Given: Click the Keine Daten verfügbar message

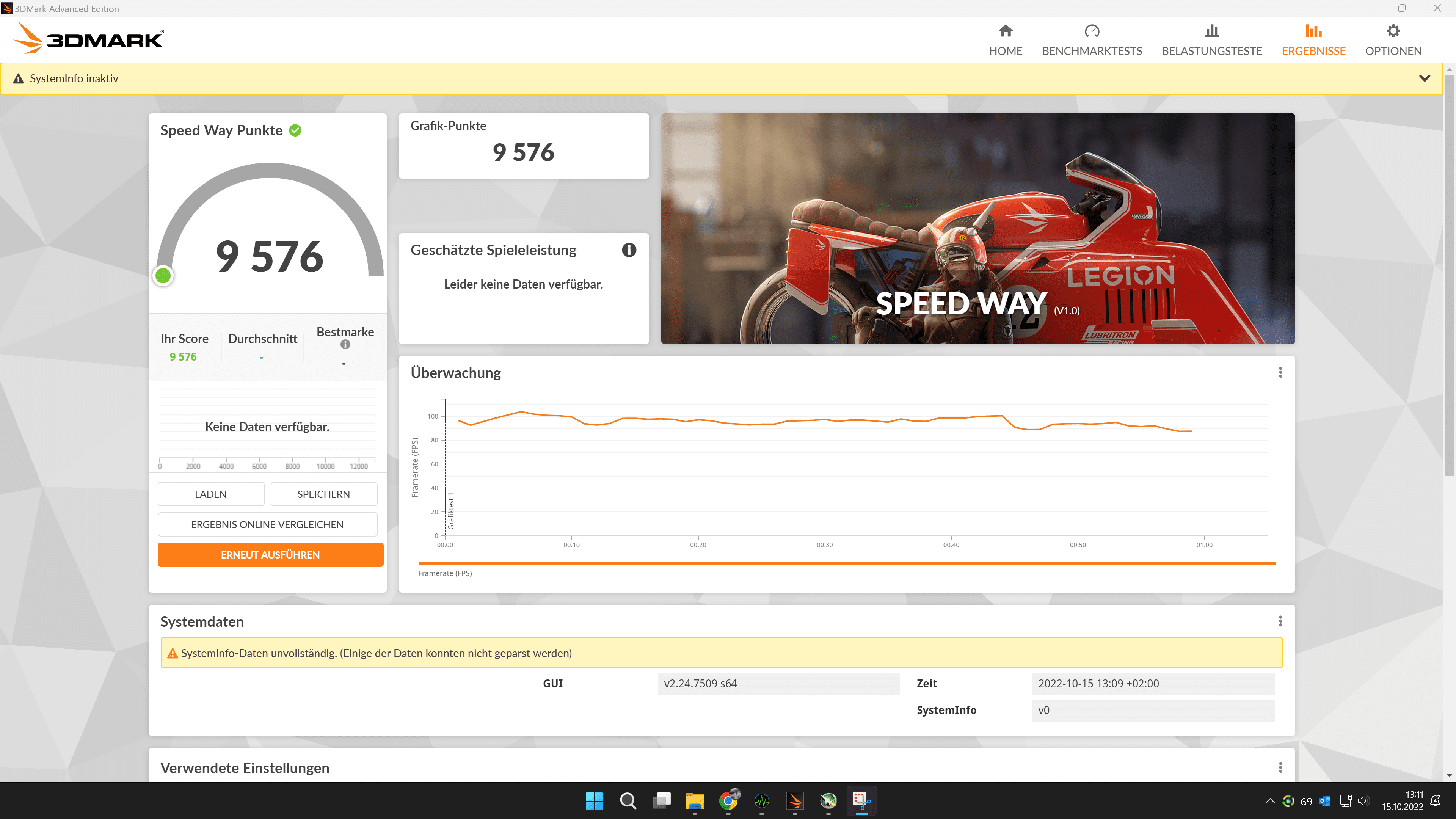Looking at the screenshot, I should click(267, 427).
